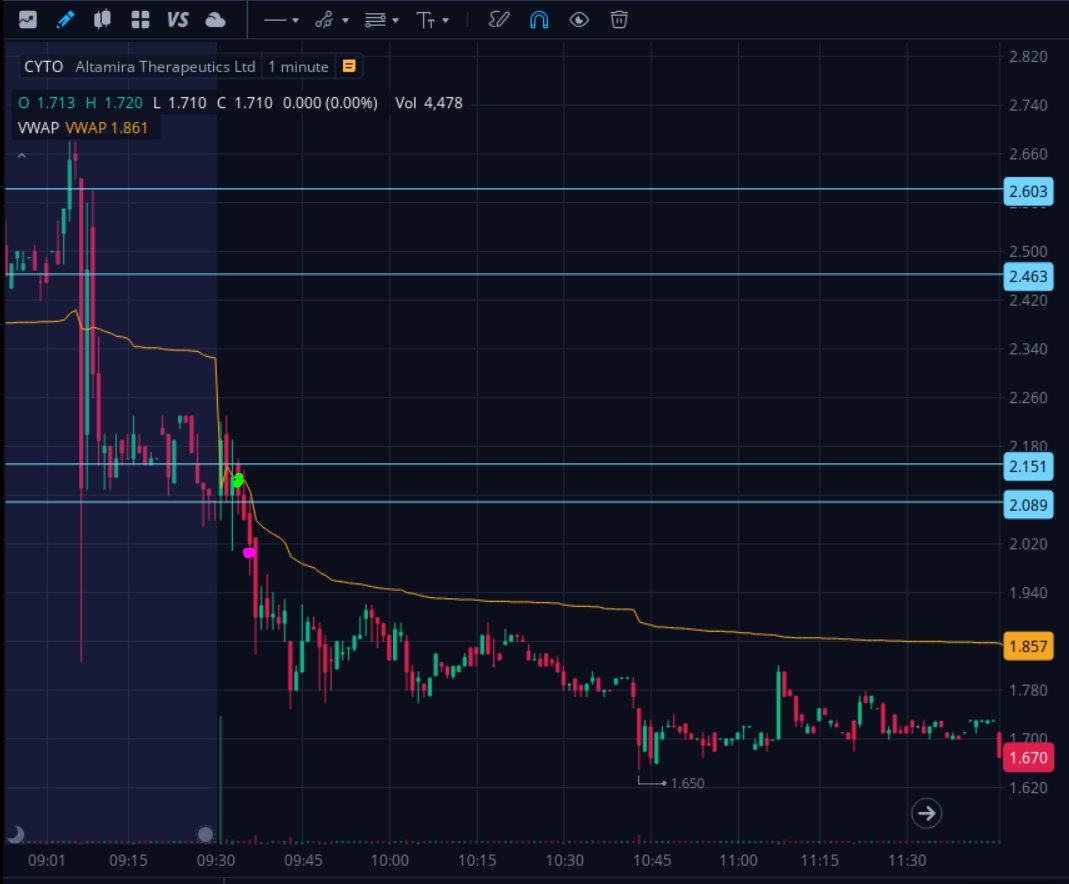Click the 0.000 (0.00%) change value

click(330, 103)
